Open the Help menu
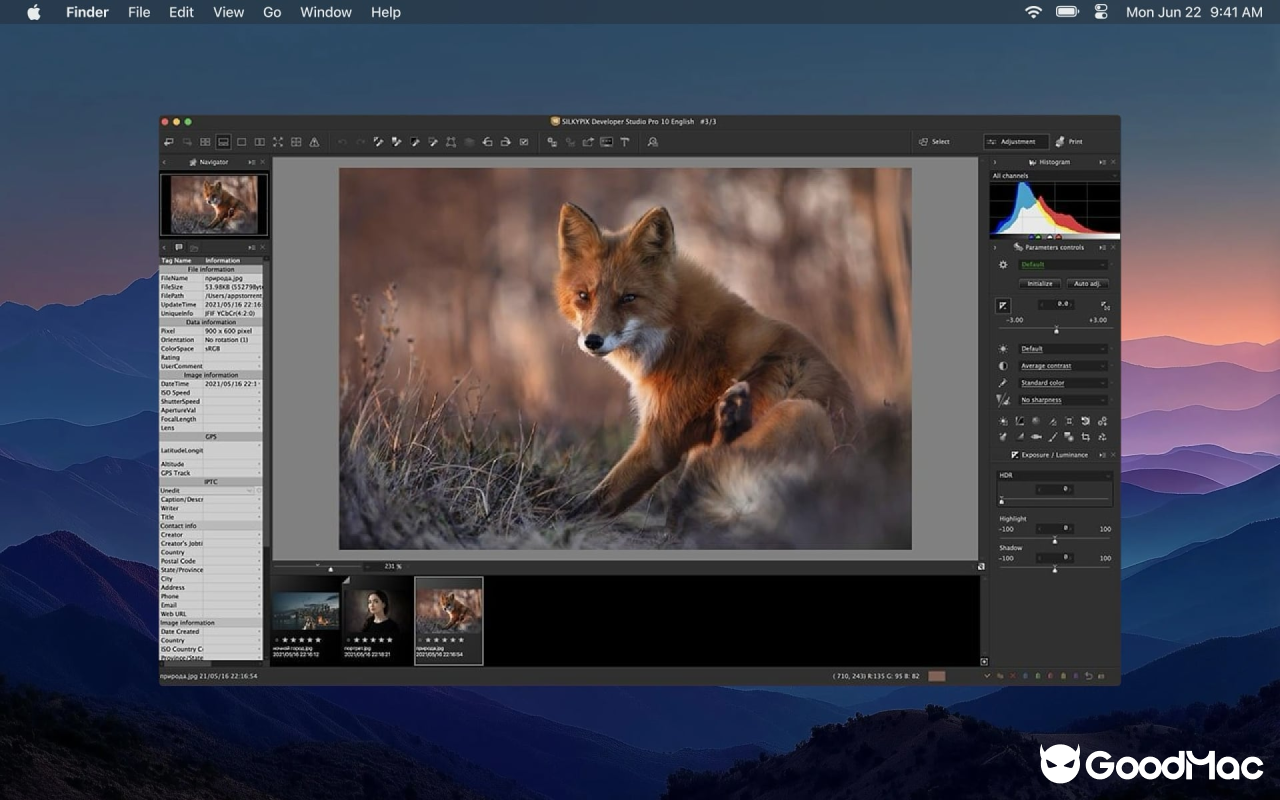 point(386,12)
